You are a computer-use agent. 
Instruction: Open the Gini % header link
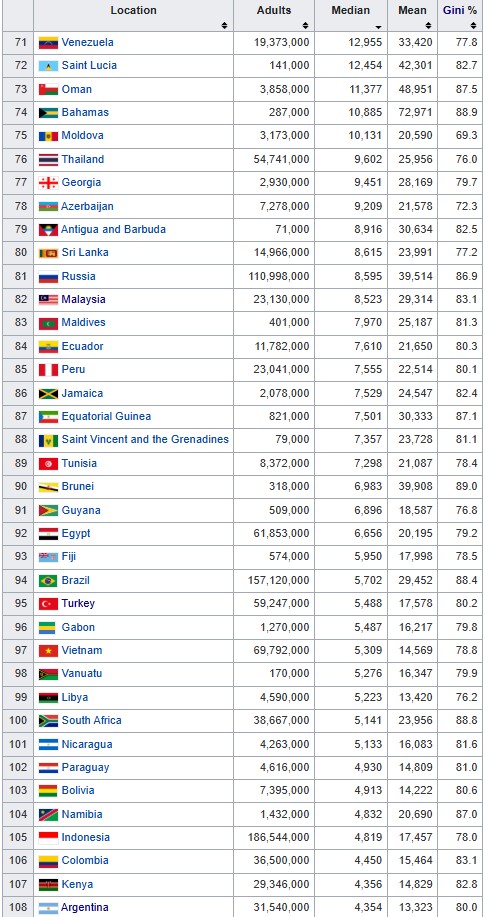coord(459,11)
